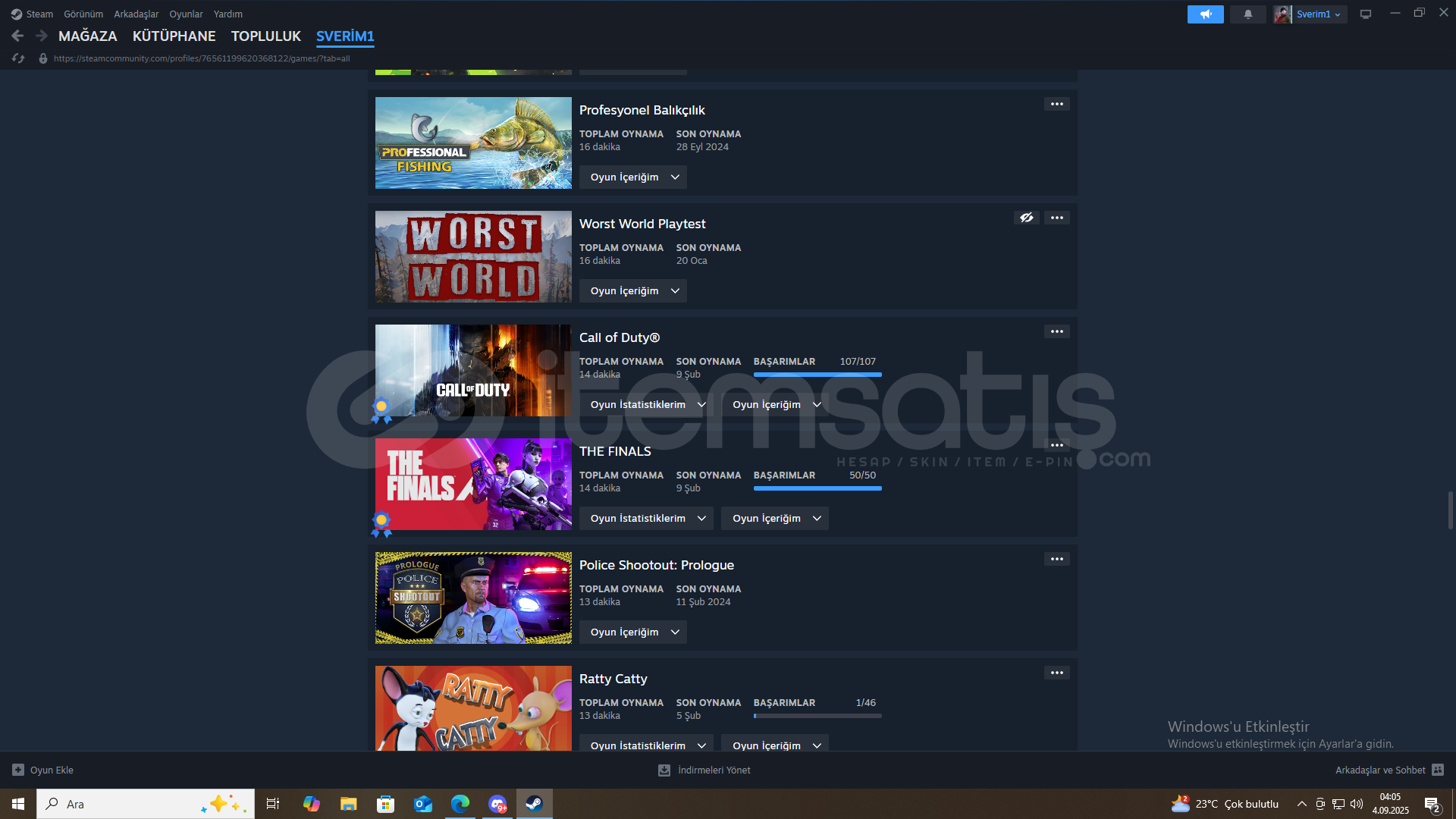The width and height of the screenshot is (1456, 819).
Task: Open the Ratty Catty title link
Action: coord(613,679)
